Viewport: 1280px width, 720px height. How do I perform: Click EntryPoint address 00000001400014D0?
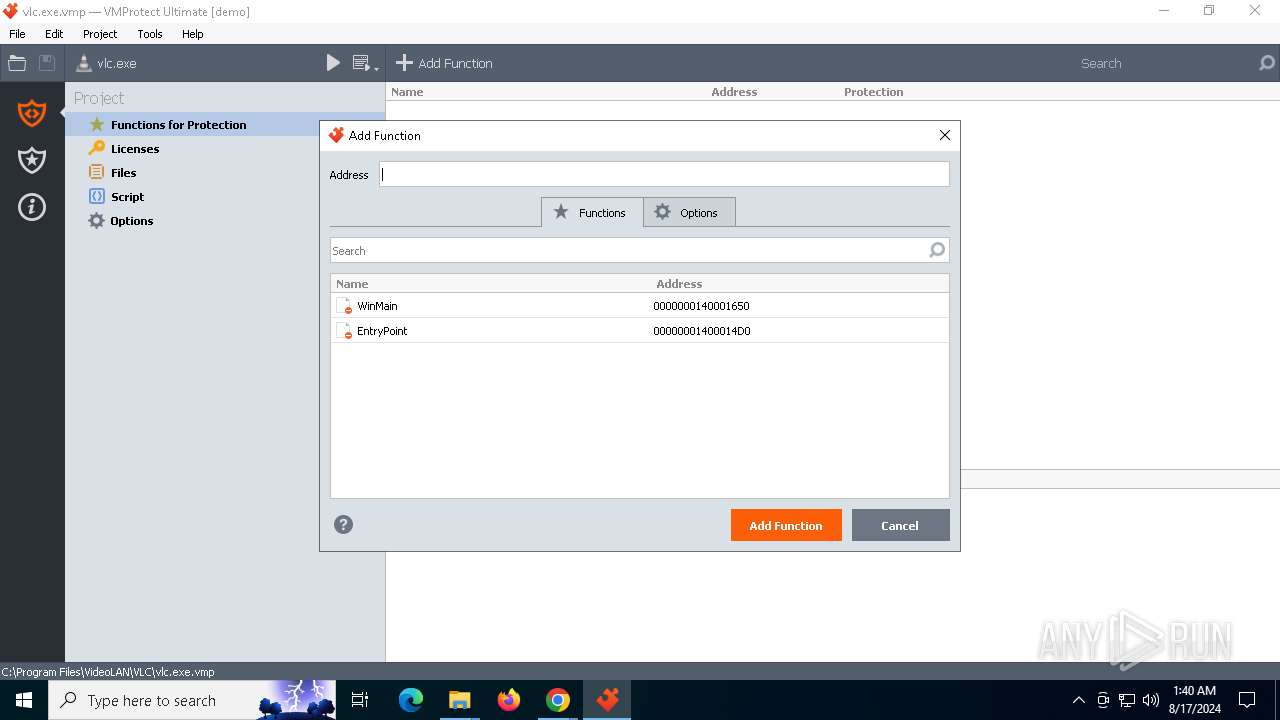click(702, 331)
